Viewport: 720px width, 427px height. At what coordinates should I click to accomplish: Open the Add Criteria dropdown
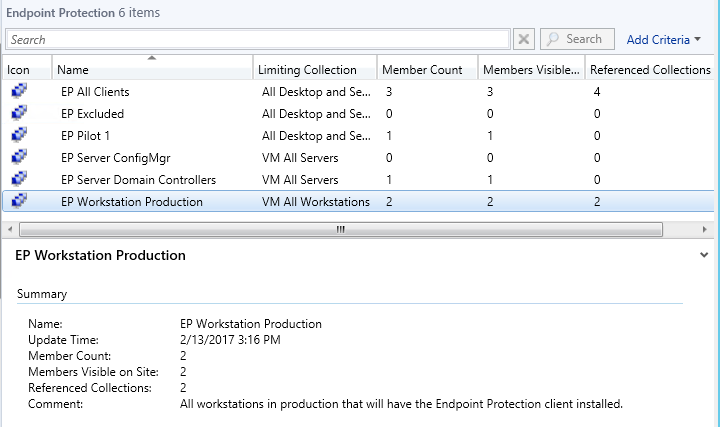click(663, 40)
